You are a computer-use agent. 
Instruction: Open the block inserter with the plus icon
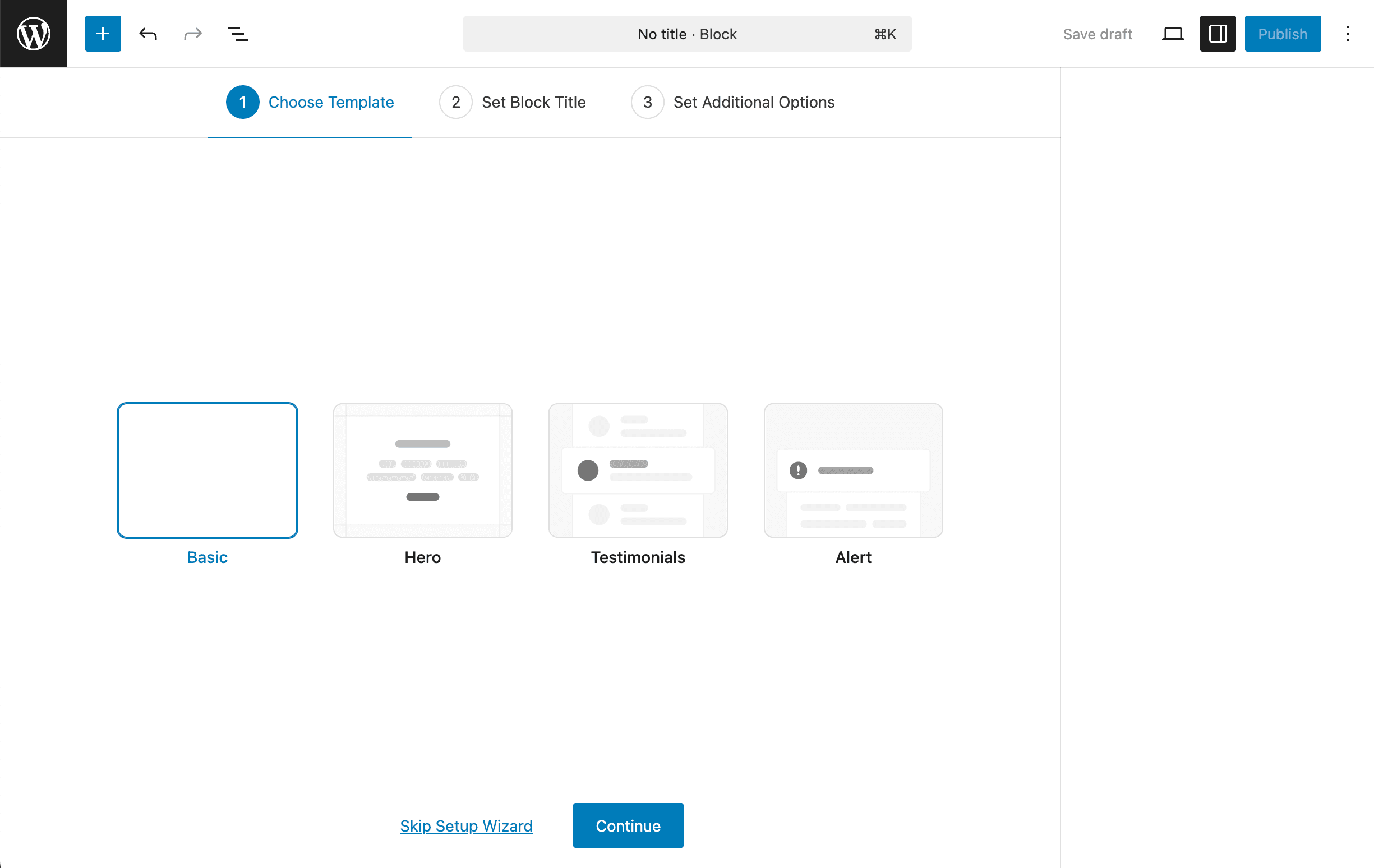coord(103,34)
